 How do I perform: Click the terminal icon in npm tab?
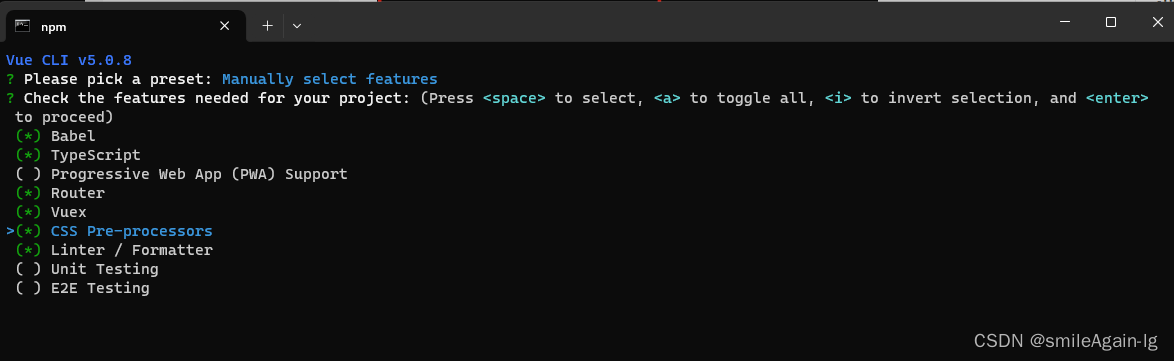point(22,25)
